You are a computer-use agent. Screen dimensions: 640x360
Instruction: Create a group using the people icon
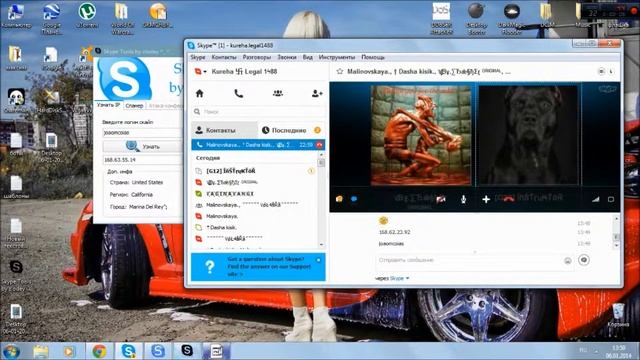pos(278,93)
